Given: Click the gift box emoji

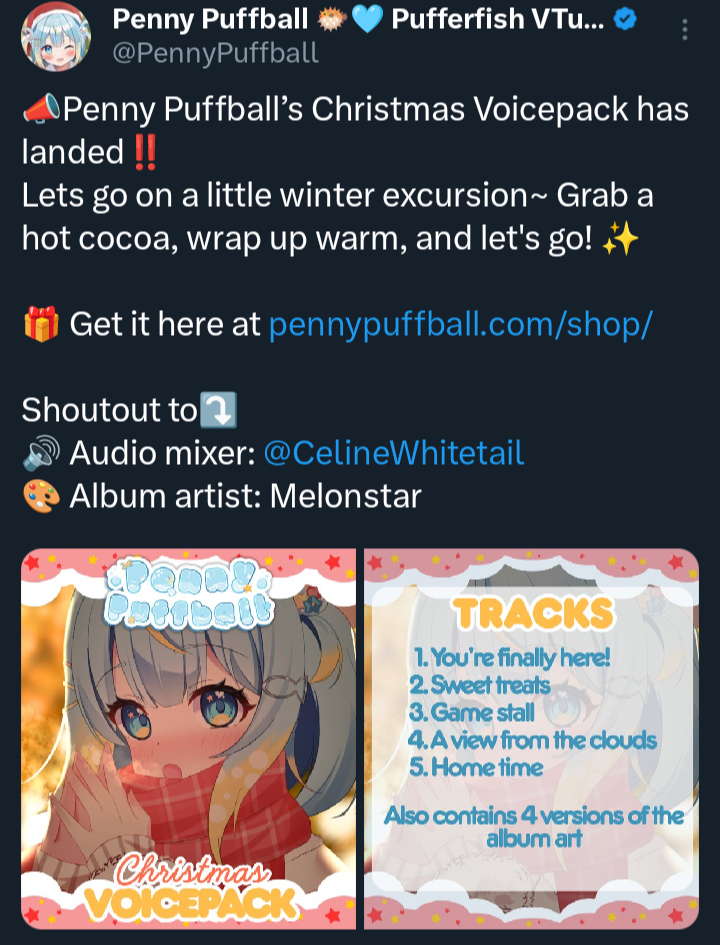Looking at the screenshot, I should tap(41, 324).
